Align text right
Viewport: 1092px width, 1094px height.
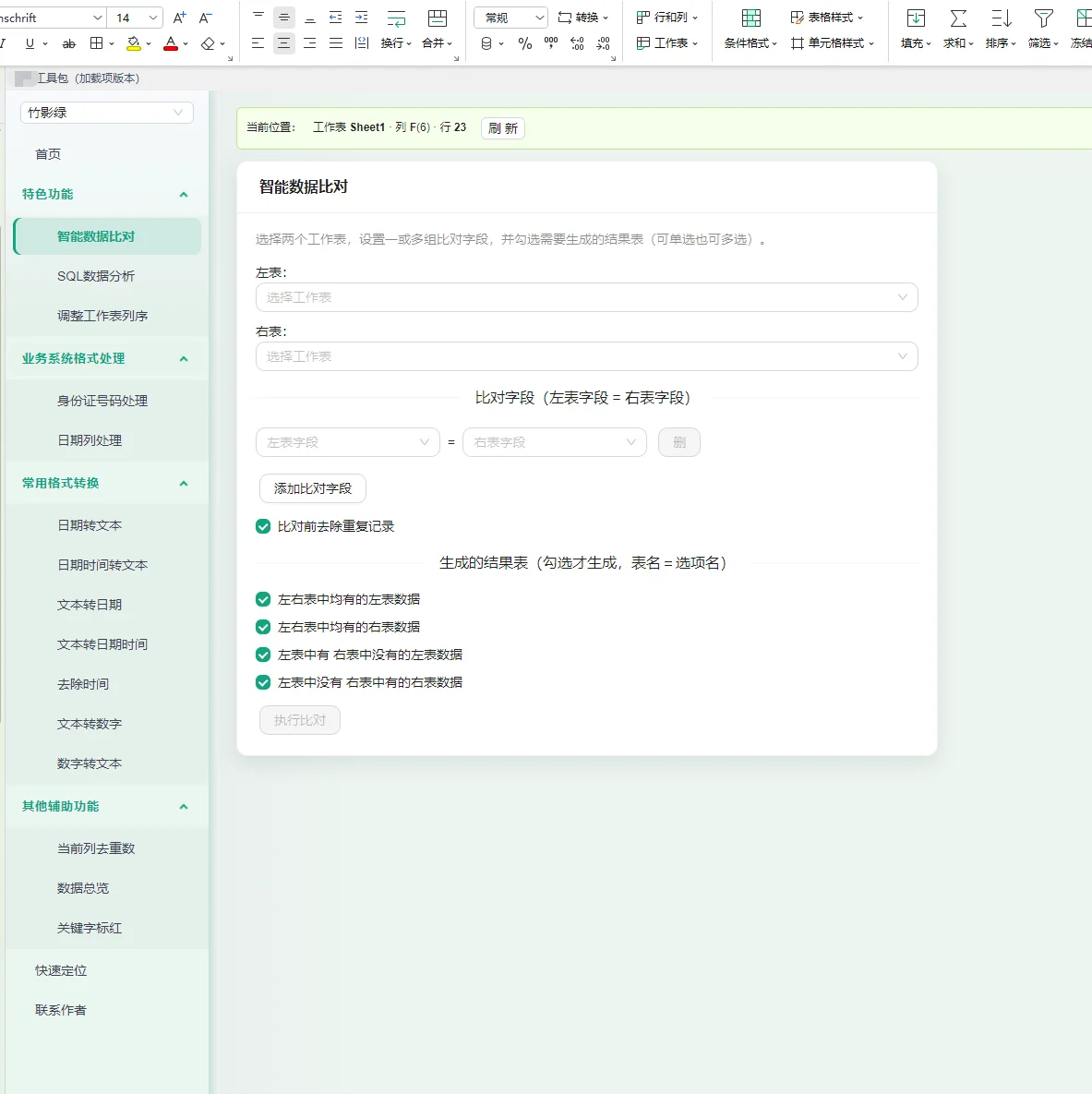click(310, 43)
